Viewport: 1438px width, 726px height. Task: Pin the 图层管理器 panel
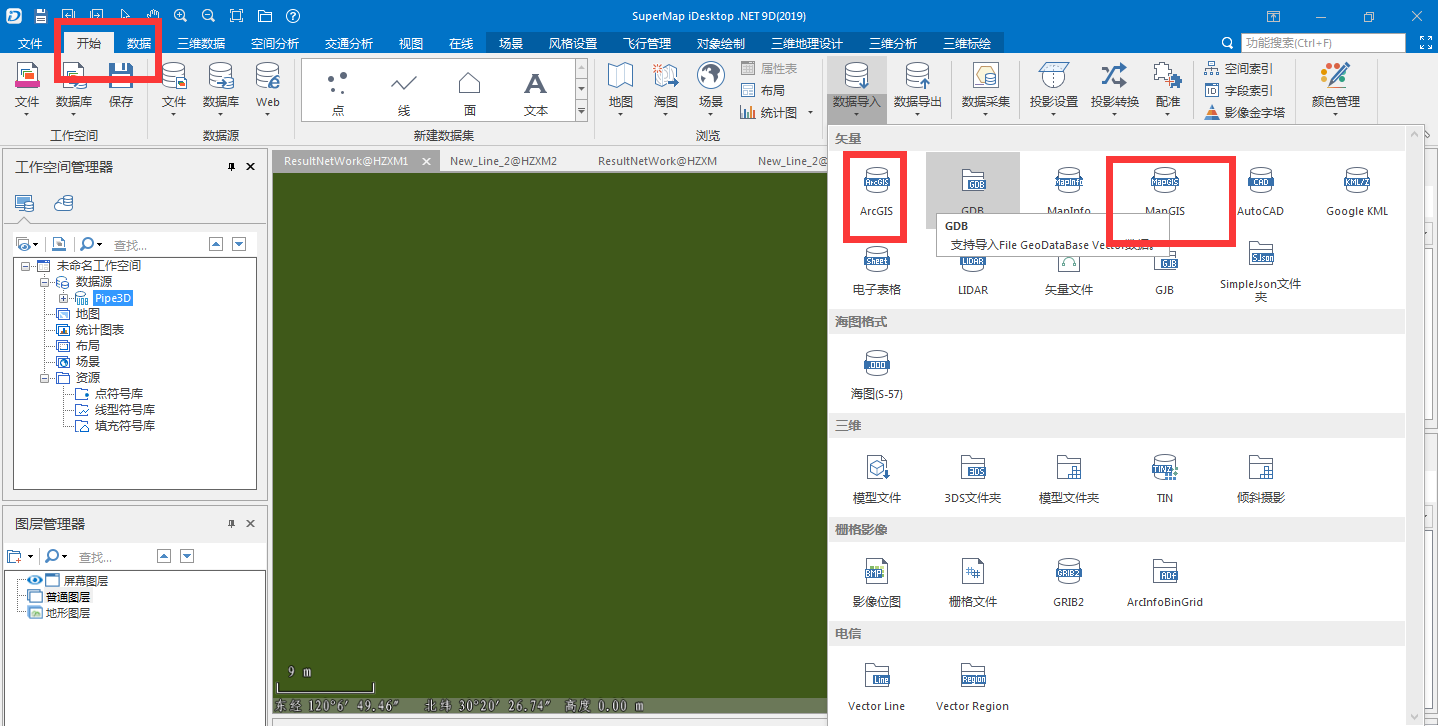coord(232,524)
